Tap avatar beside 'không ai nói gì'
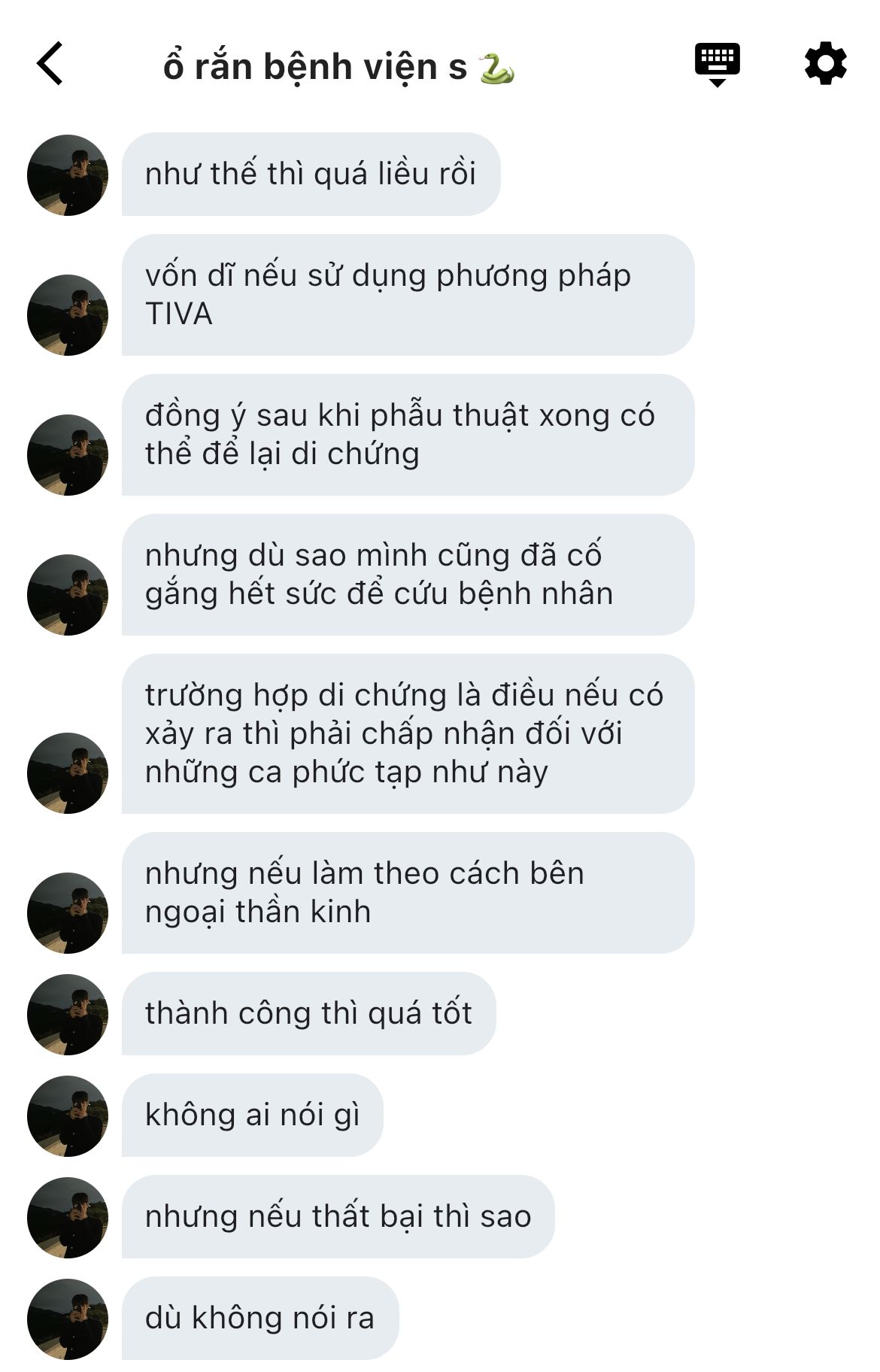This screenshot has width=880, height=1372. (68, 1116)
